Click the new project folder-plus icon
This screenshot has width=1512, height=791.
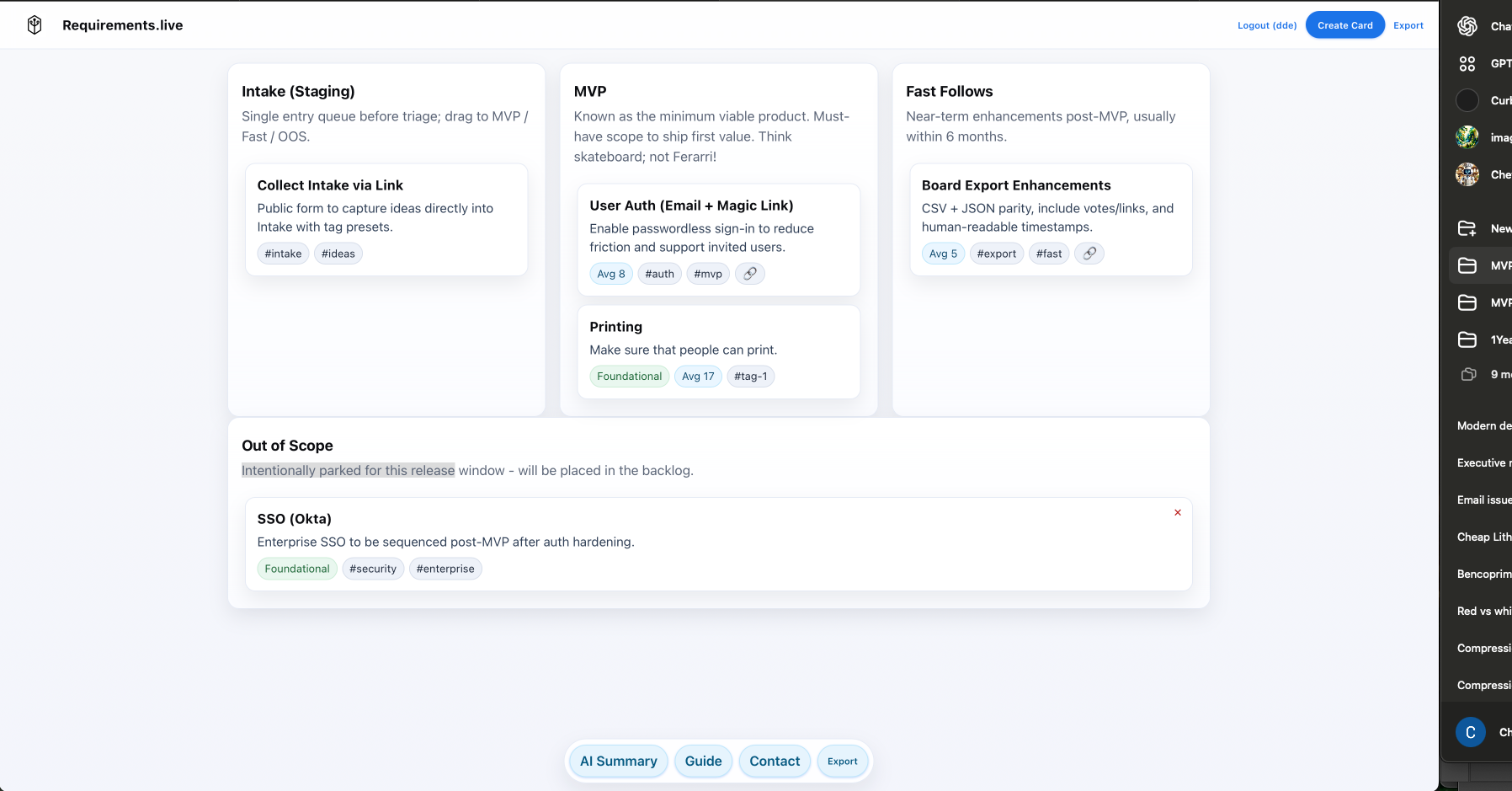pyautogui.click(x=1467, y=228)
